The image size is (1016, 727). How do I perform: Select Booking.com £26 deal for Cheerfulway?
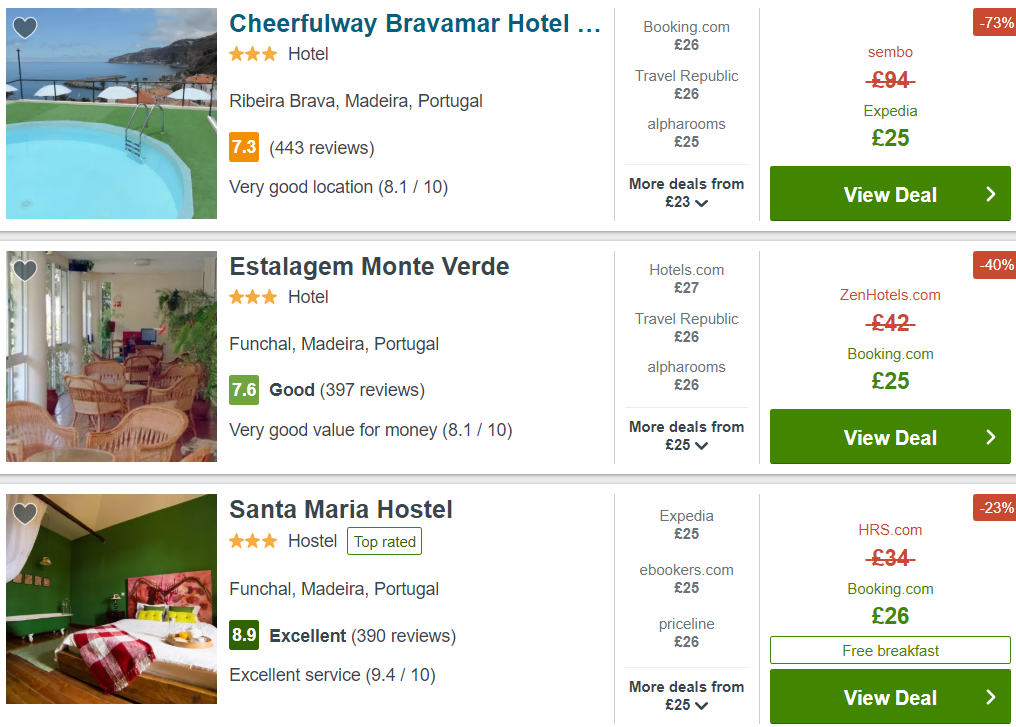click(x=686, y=36)
